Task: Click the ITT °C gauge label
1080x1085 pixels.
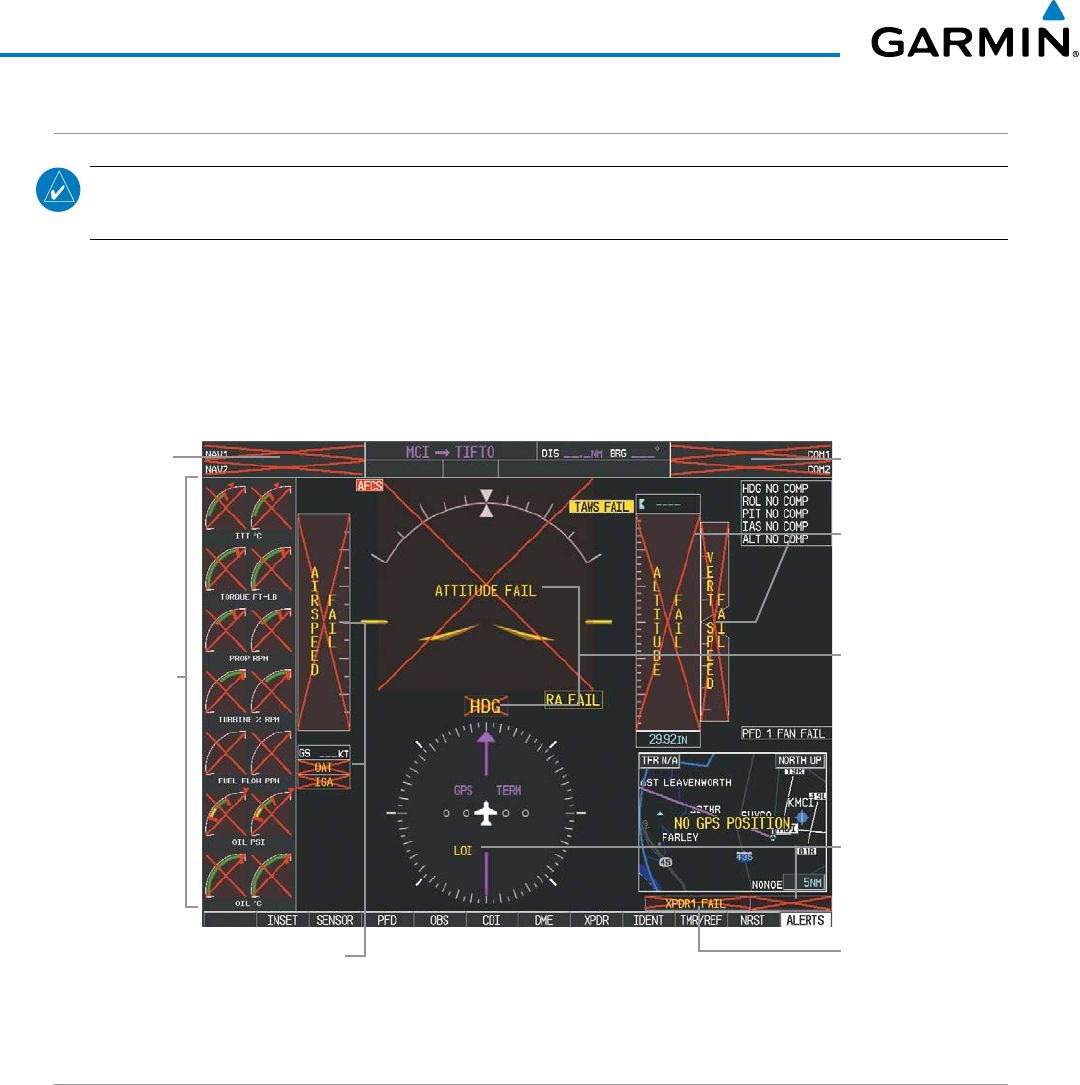Action: (x=248, y=536)
